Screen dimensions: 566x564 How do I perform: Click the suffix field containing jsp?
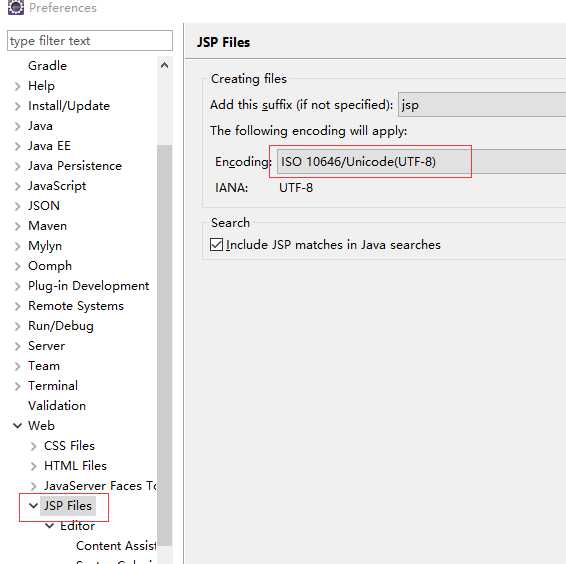tap(482, 105)
